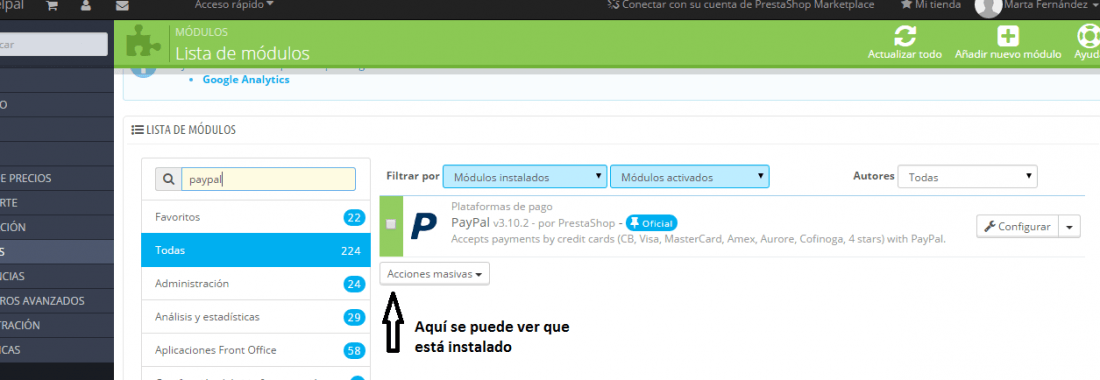Open the Acceso rápido dropdown
Screen dimensions: 1100x380
click(x=234, y=5)
